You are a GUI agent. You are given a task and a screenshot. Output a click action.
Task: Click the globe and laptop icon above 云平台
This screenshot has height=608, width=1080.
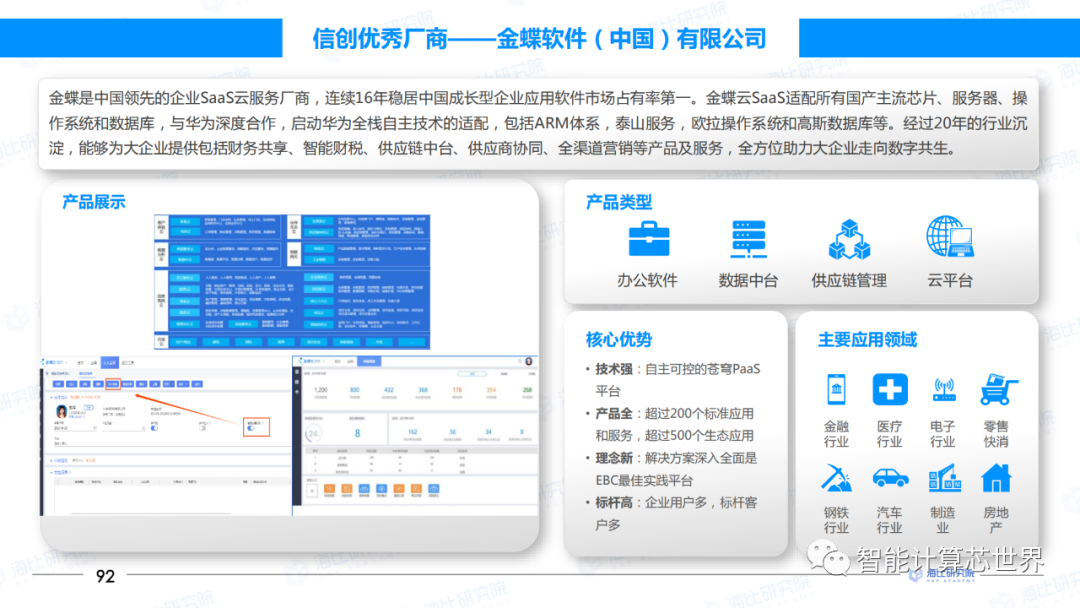[x=949, y=237]
